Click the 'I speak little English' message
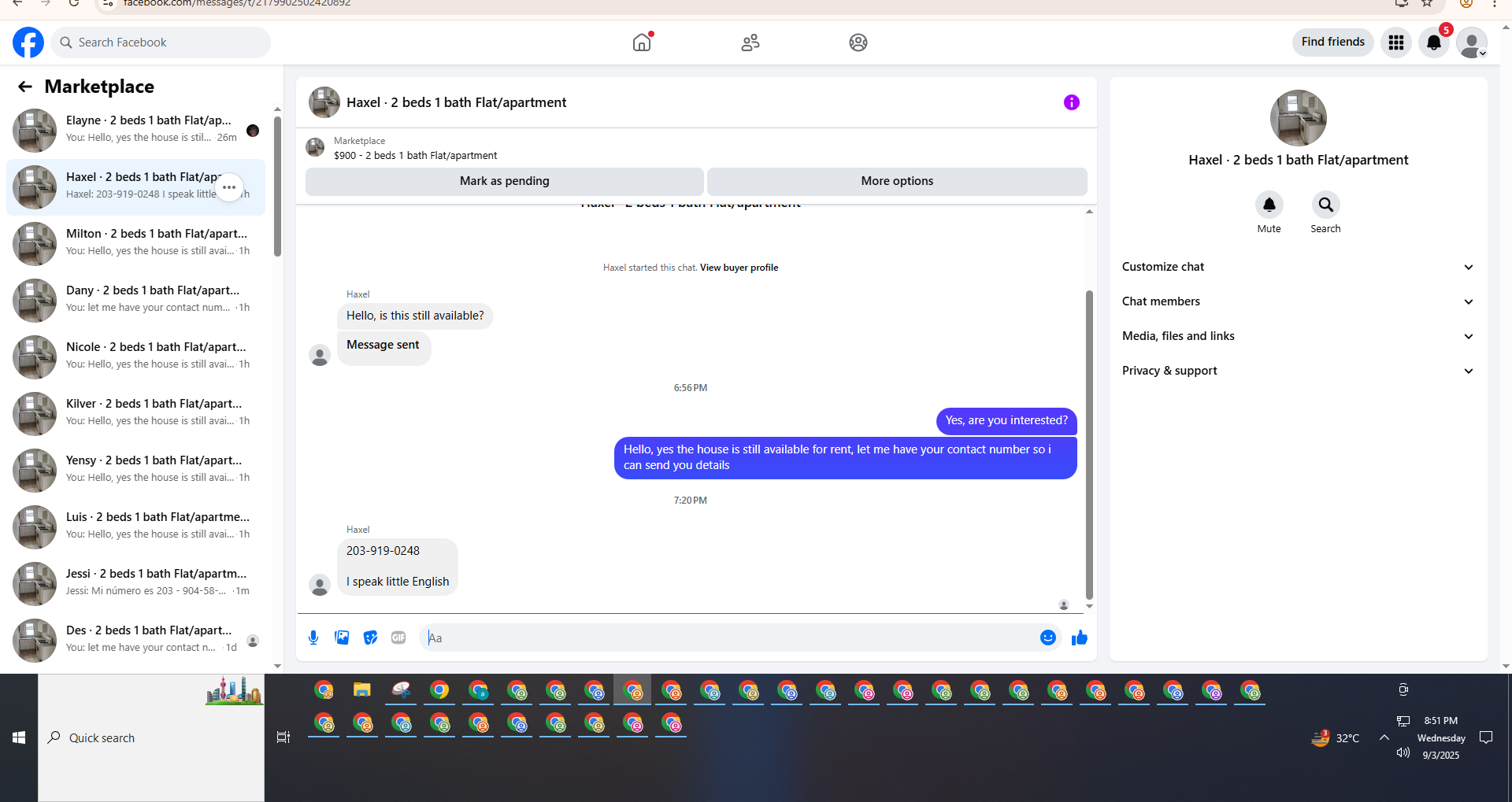1512x802 pixels. pos(398,582)
